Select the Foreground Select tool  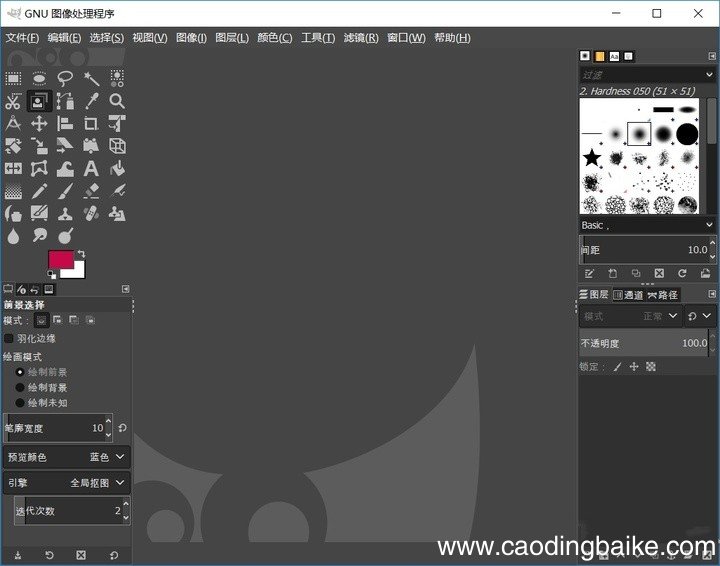39,101
